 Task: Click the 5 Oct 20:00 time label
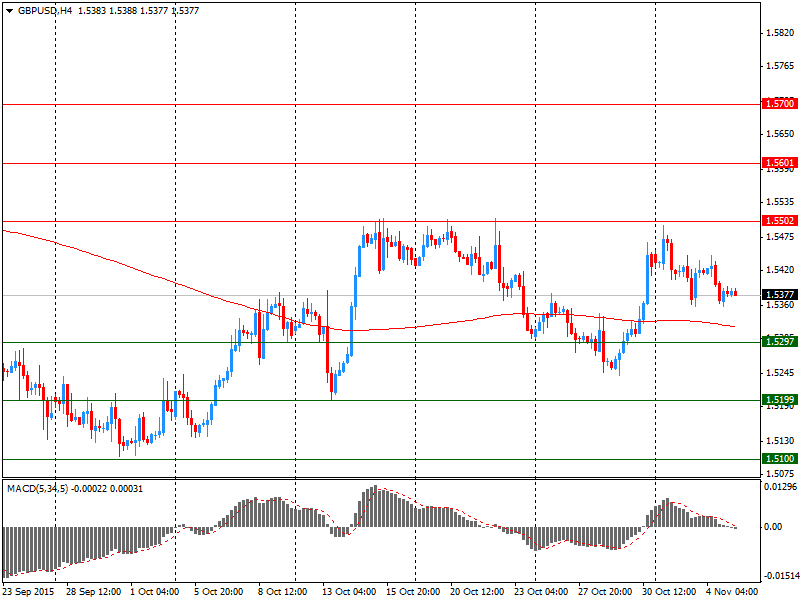218,592
